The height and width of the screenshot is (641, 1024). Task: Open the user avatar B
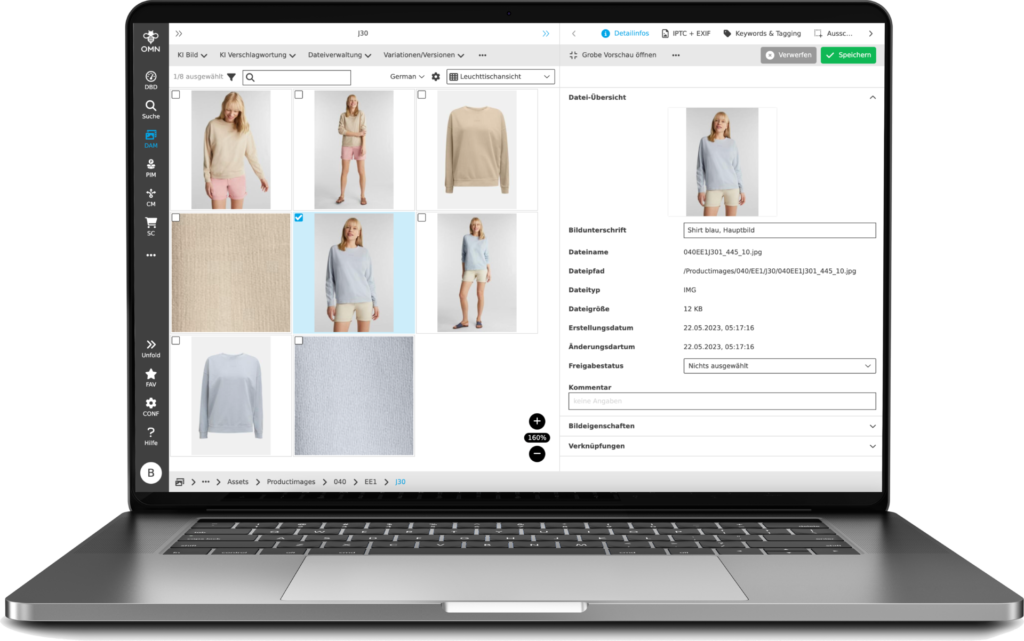click(x=151, y=473)
